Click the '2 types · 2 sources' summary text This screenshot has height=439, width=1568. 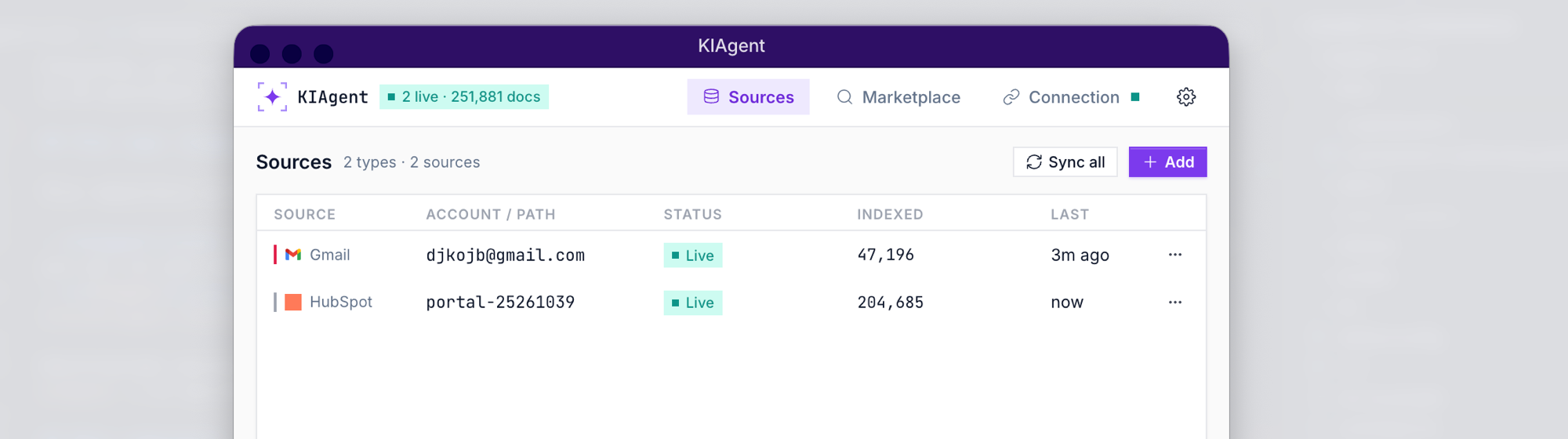point(411,162)
